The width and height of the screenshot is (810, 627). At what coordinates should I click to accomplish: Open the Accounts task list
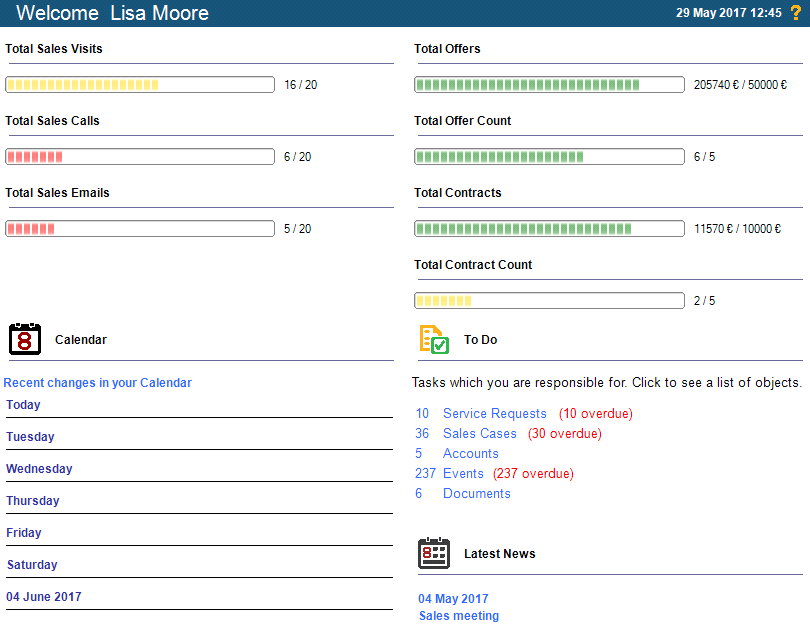471,453
